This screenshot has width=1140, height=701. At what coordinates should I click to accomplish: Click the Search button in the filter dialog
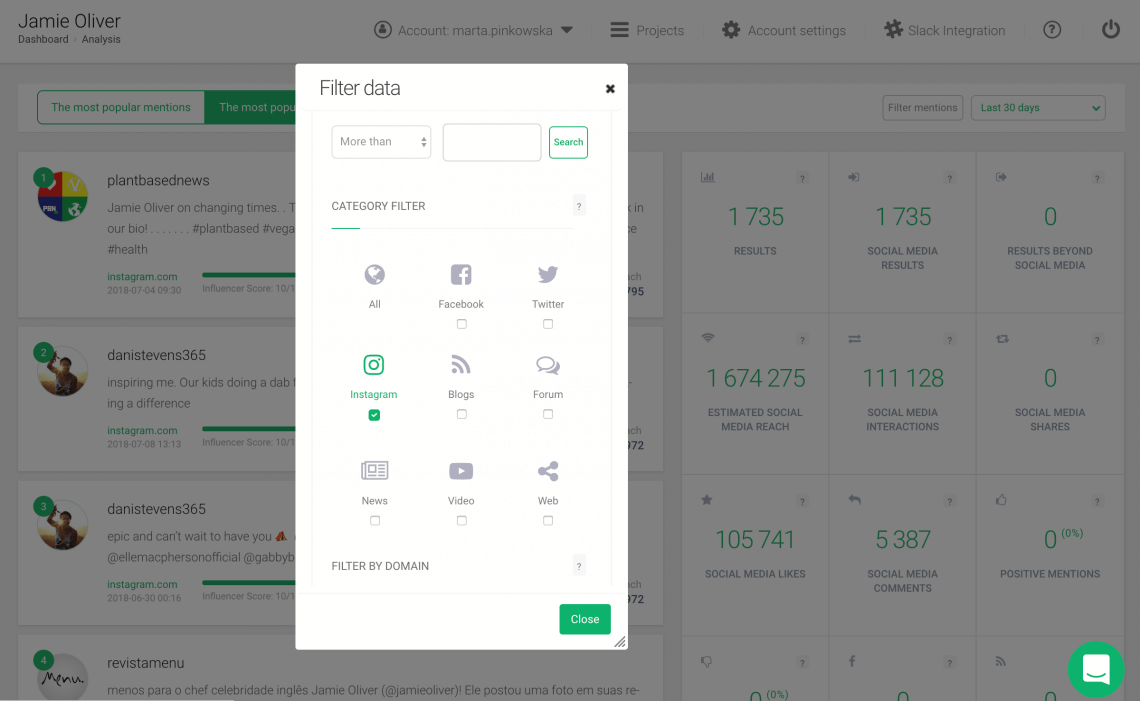point(568,143)
